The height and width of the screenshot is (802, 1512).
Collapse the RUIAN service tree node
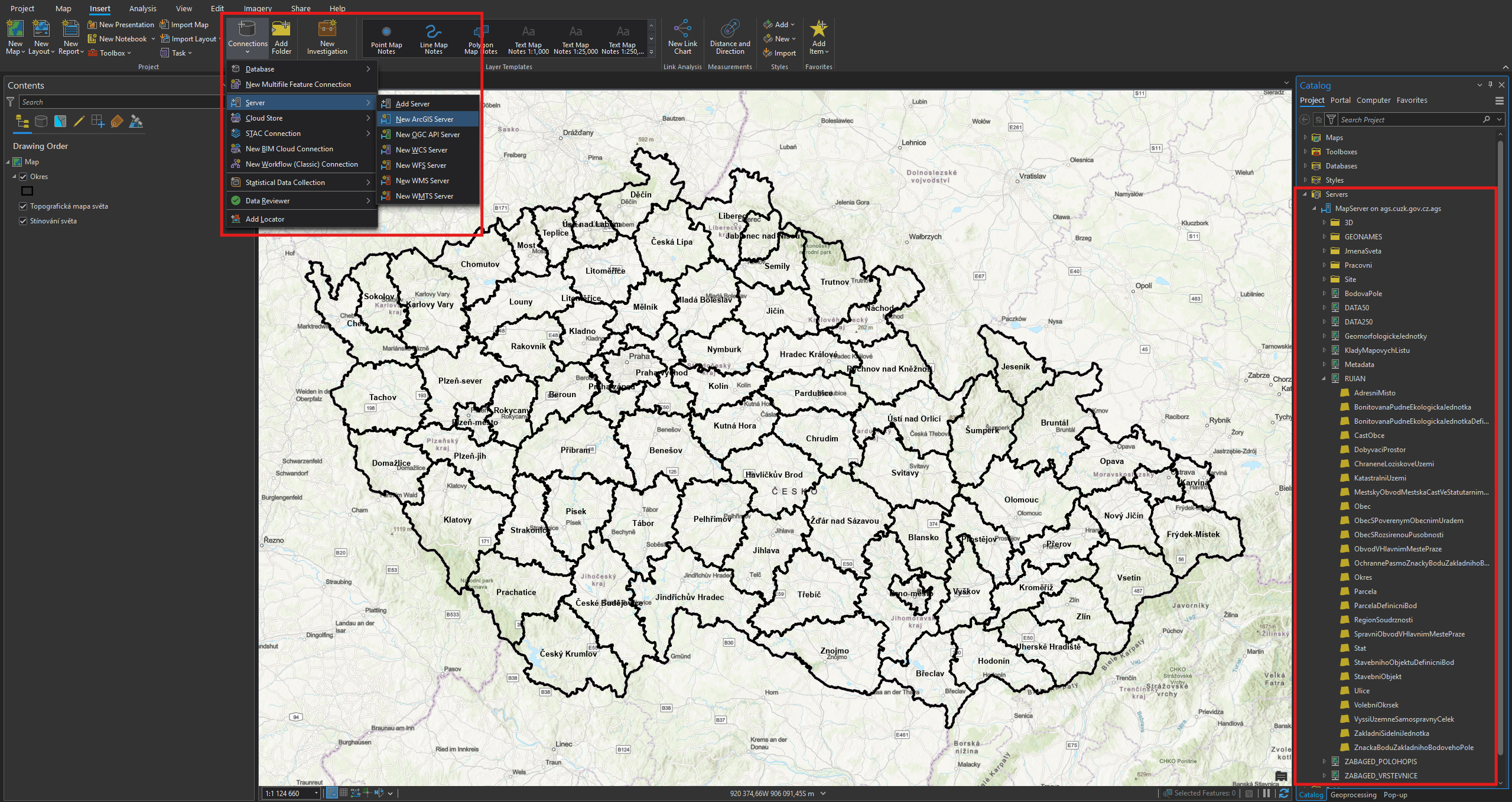[1324, 379]
